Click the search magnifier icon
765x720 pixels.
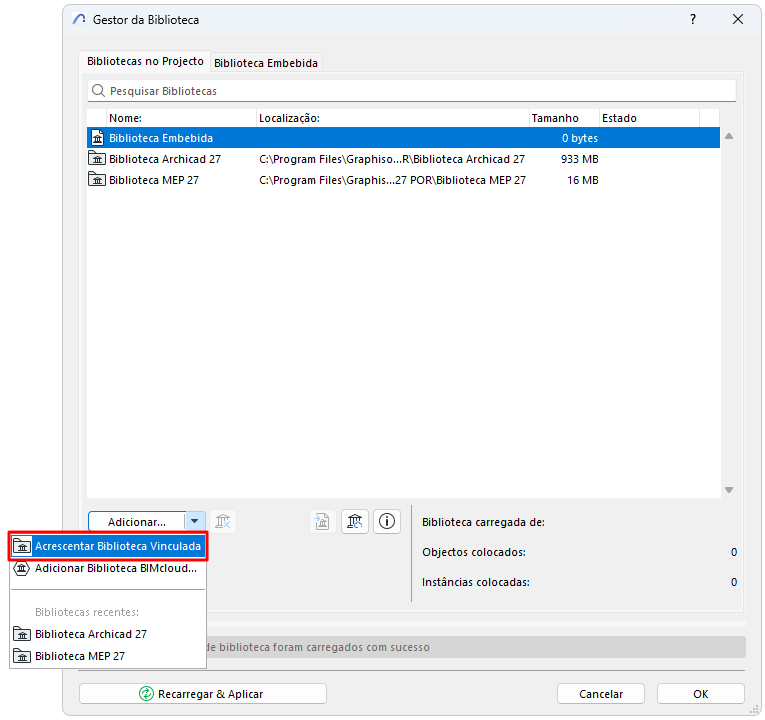click(x=99, y=91)
